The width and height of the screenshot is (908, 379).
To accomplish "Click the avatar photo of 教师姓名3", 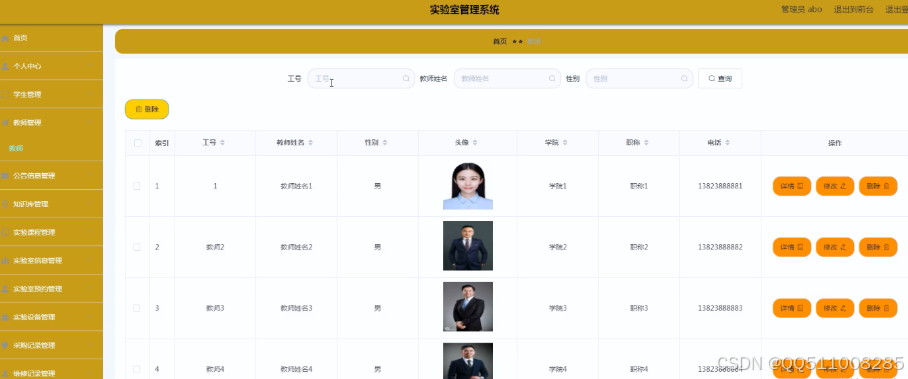I will click(468, 307).
